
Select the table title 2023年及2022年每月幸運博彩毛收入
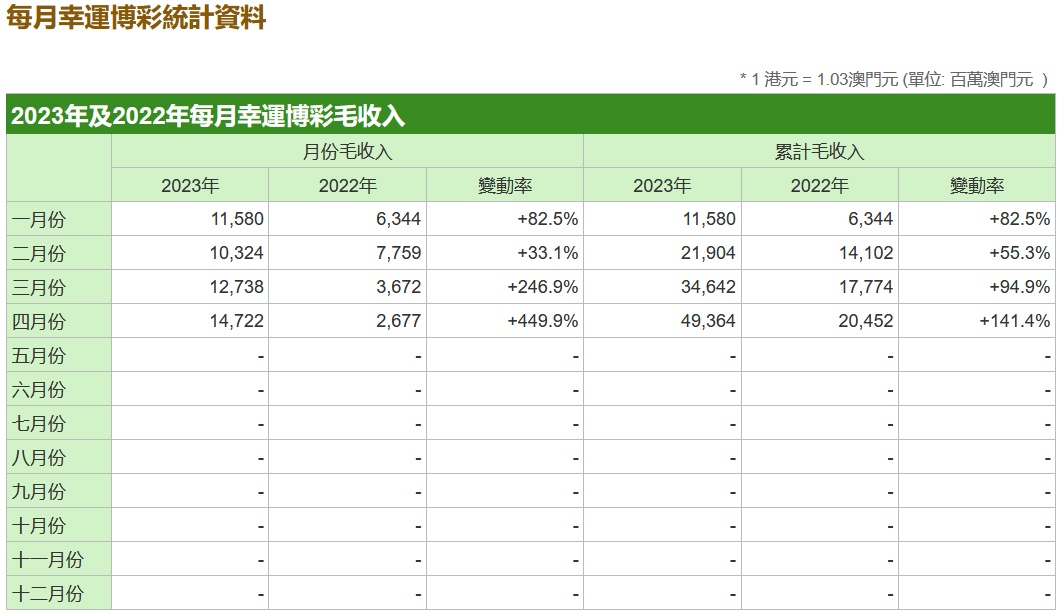pyautogui.click(x=208, y=116)
